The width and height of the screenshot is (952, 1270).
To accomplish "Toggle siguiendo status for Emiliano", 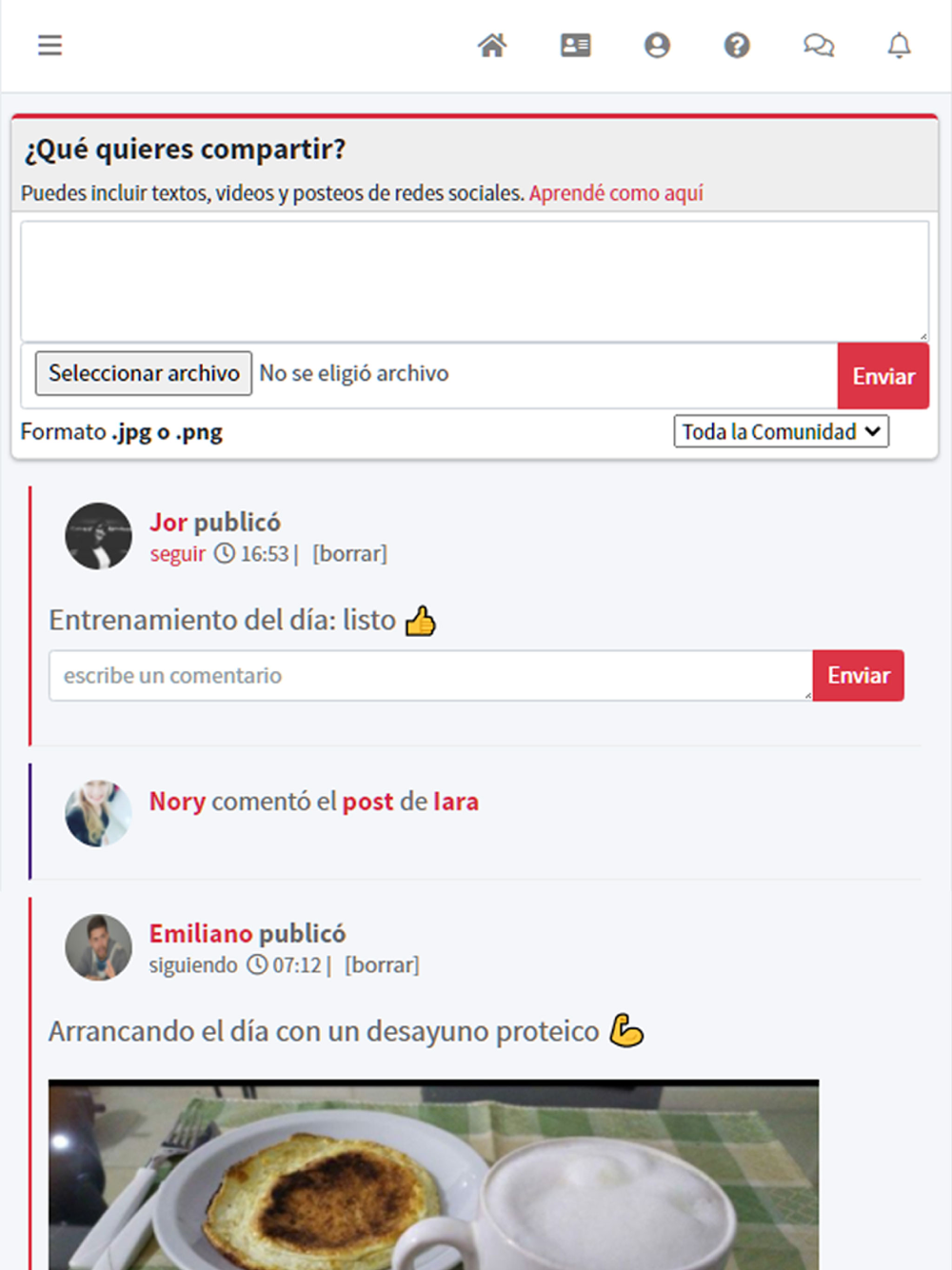I will tap(193, 965).
